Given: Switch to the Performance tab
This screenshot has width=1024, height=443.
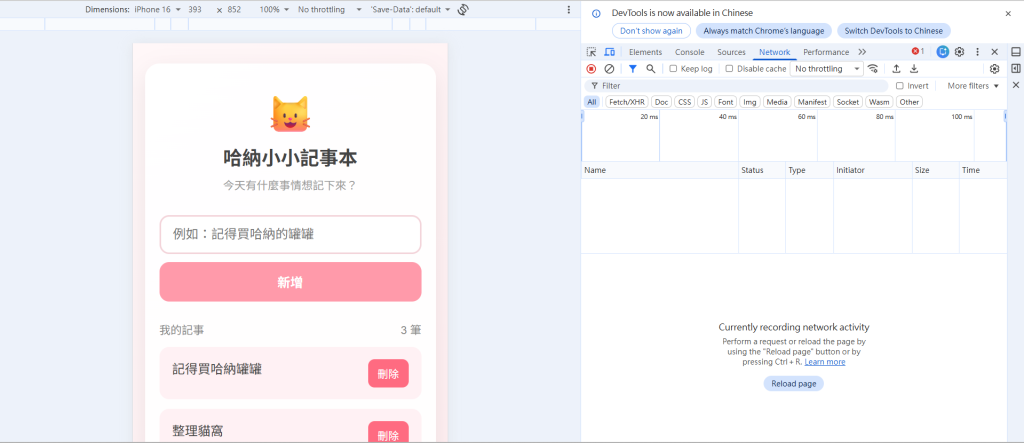Looking at the screenshot, I should 826,52.
